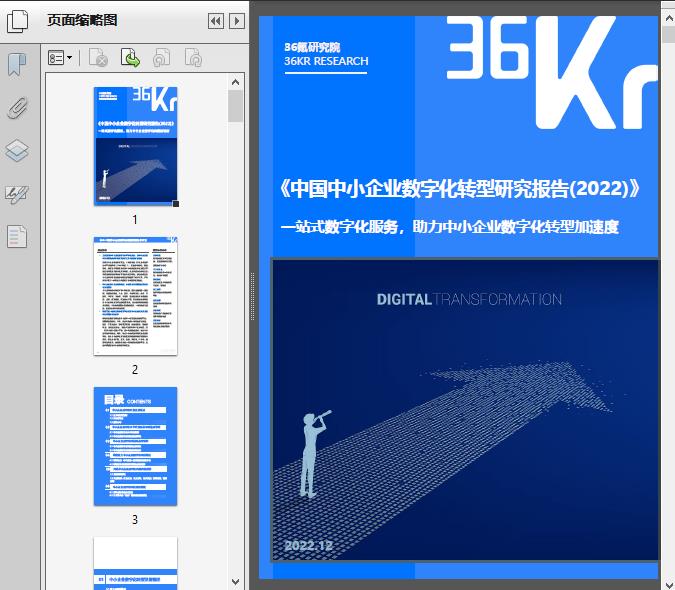Viewport: 675px width, 590px height.
Task: Click the right arrow panel button
Action: [x=237, y=21]
